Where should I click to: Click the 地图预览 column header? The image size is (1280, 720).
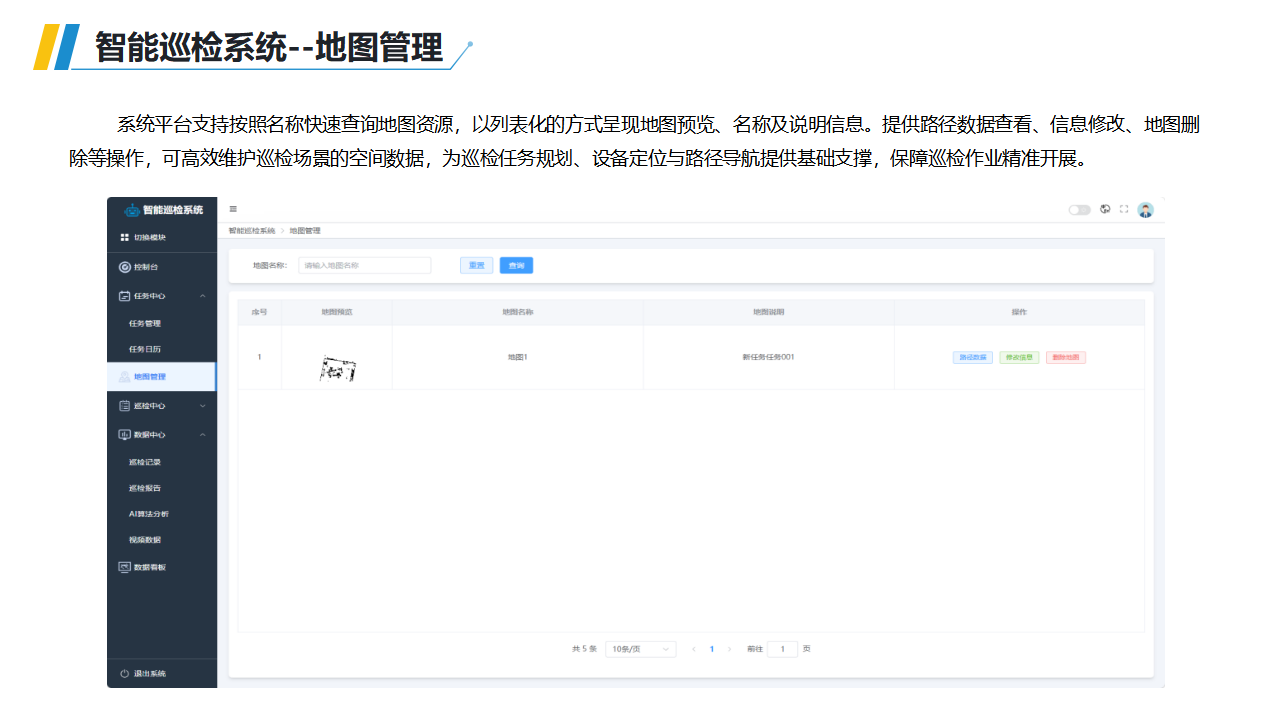click(x=337, y=312)
